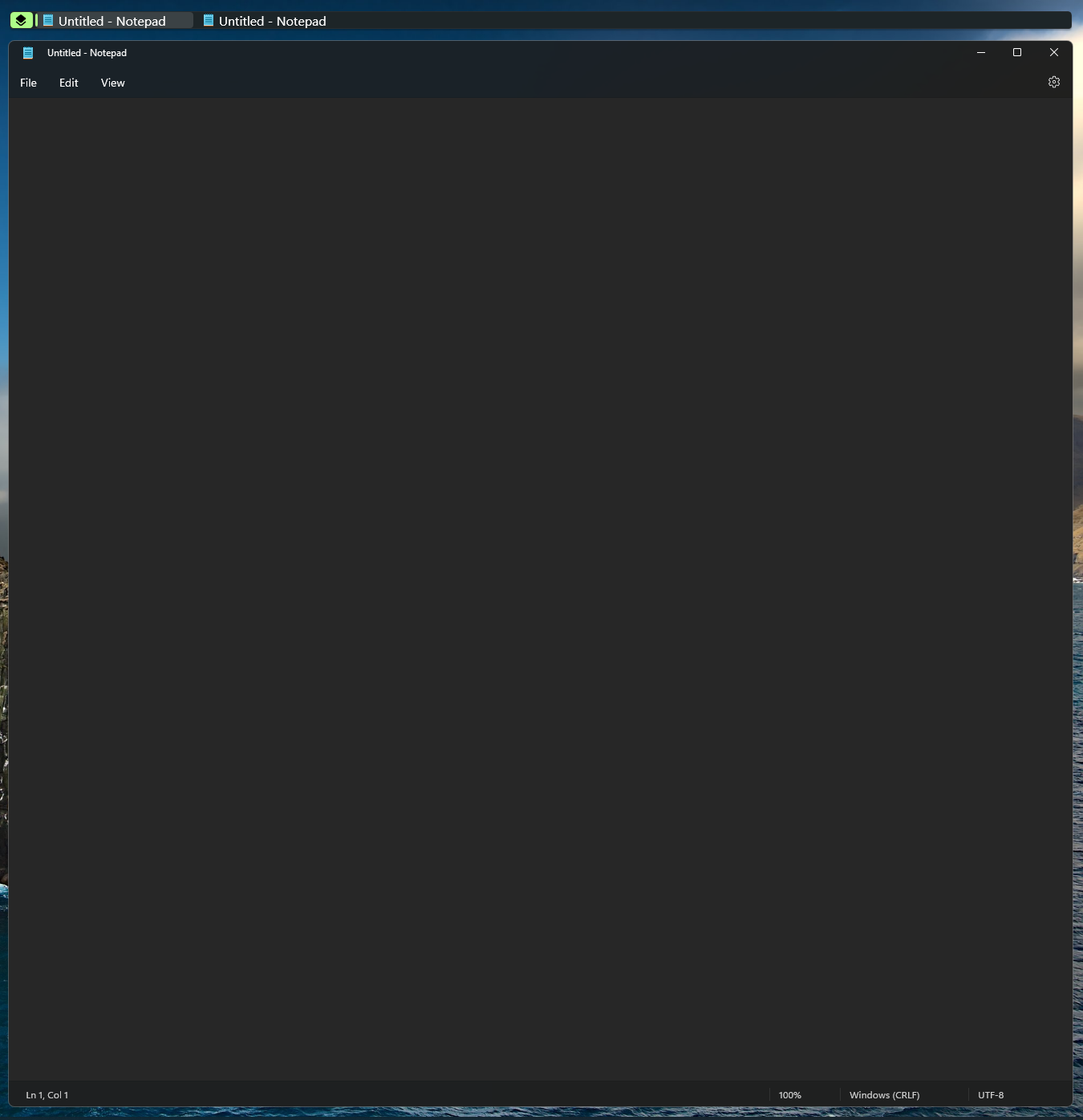Close the Notepad window
The width and height of the screenshot is (1083, 1120).
[x=1054, y=52]
